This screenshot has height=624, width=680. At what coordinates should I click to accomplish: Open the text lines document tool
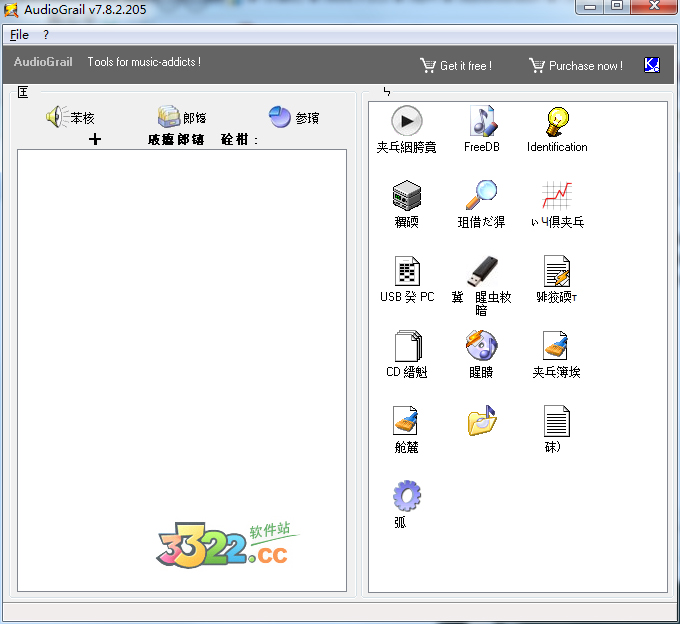tap(556, 429)
